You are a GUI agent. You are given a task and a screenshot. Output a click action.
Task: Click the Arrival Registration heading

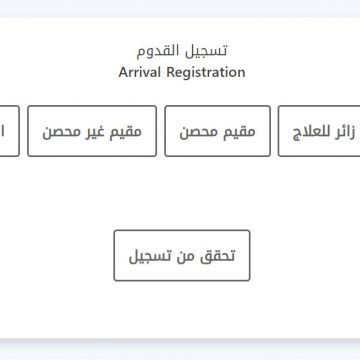(182, 72)
